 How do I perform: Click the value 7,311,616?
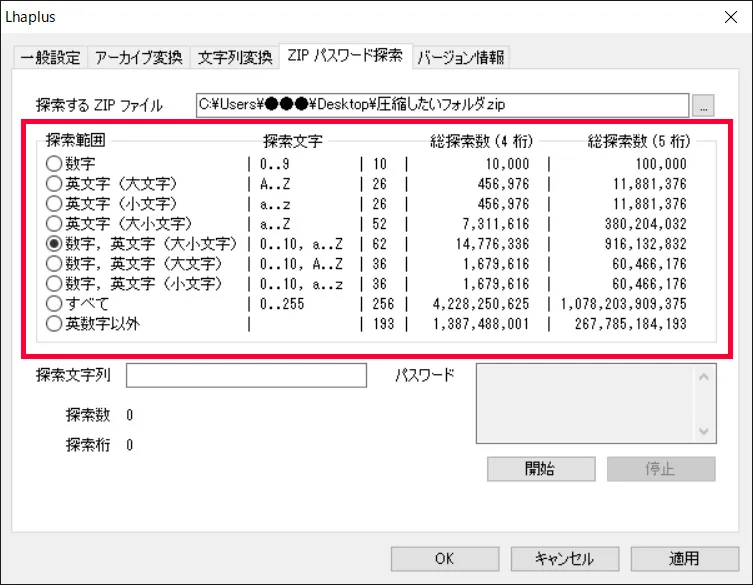click(x=496, y=224)
